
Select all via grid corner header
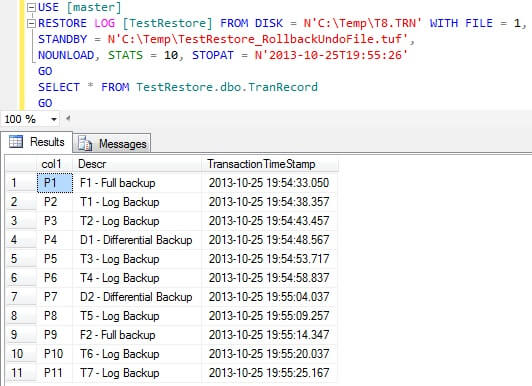point(21,164)
